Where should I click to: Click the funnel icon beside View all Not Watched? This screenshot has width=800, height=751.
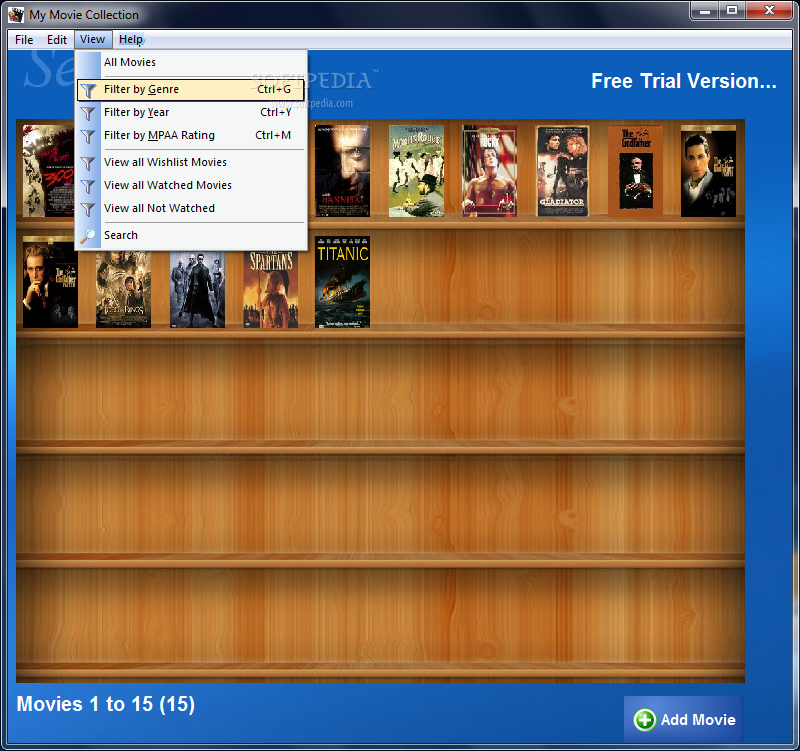pyautogui.click(x=88, y=209)
